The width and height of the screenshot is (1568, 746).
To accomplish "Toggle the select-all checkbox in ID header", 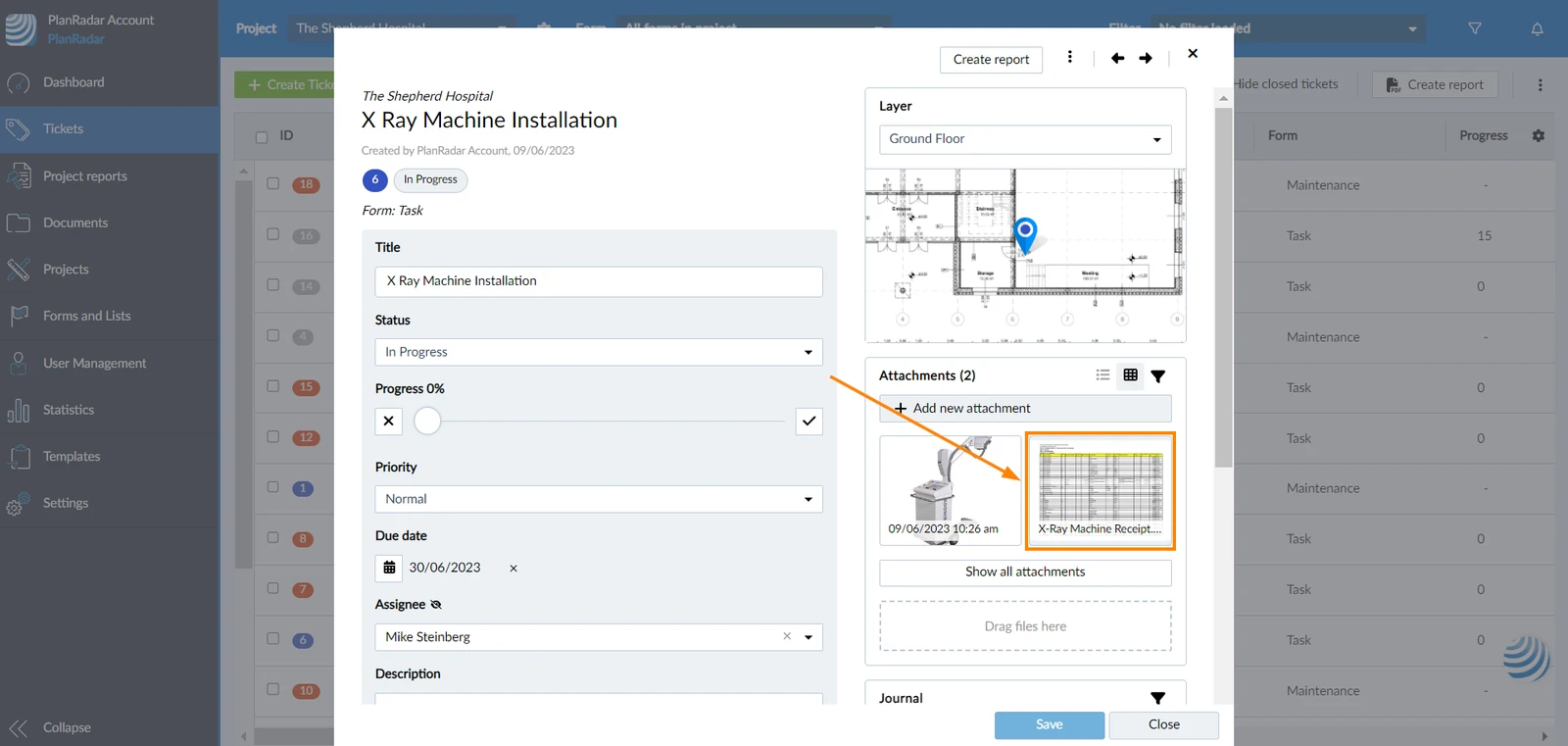I will point(262,137).
